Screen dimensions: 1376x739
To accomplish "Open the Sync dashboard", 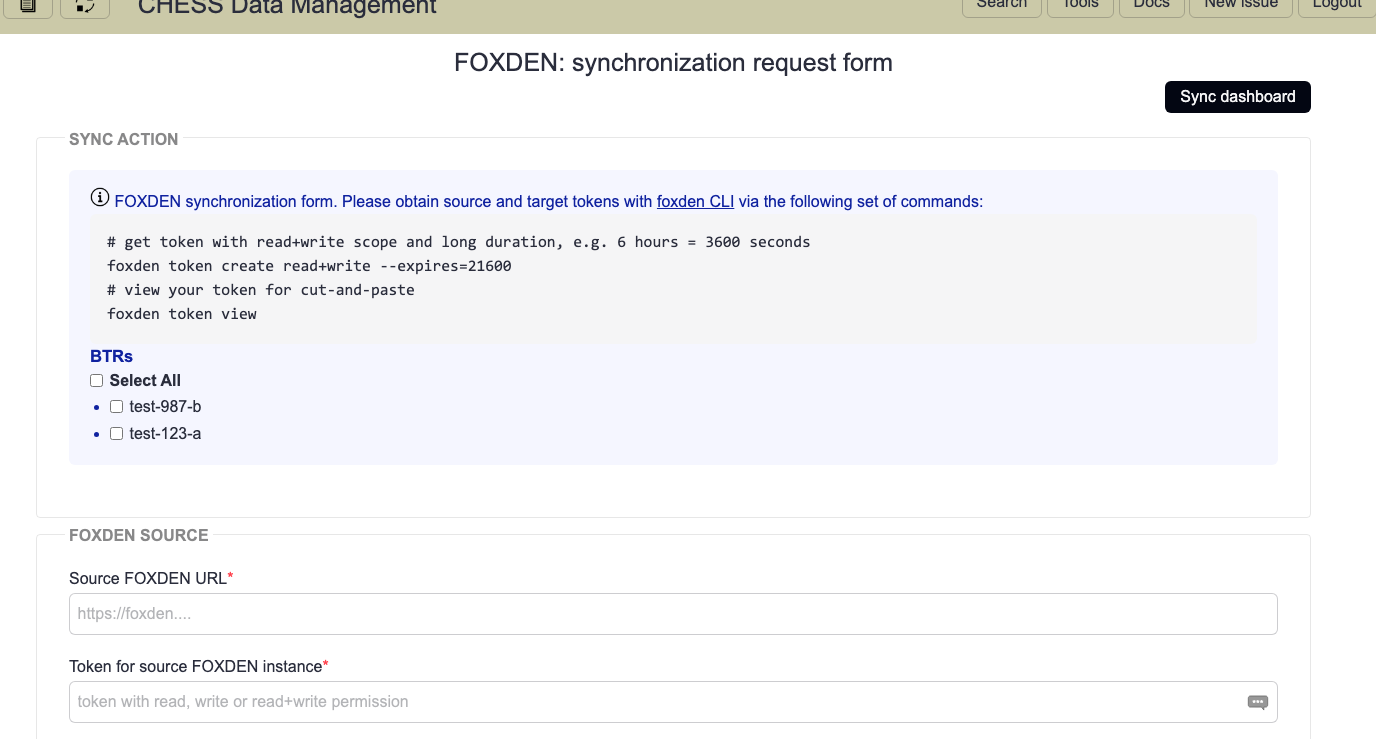I will coord(1237,97).
